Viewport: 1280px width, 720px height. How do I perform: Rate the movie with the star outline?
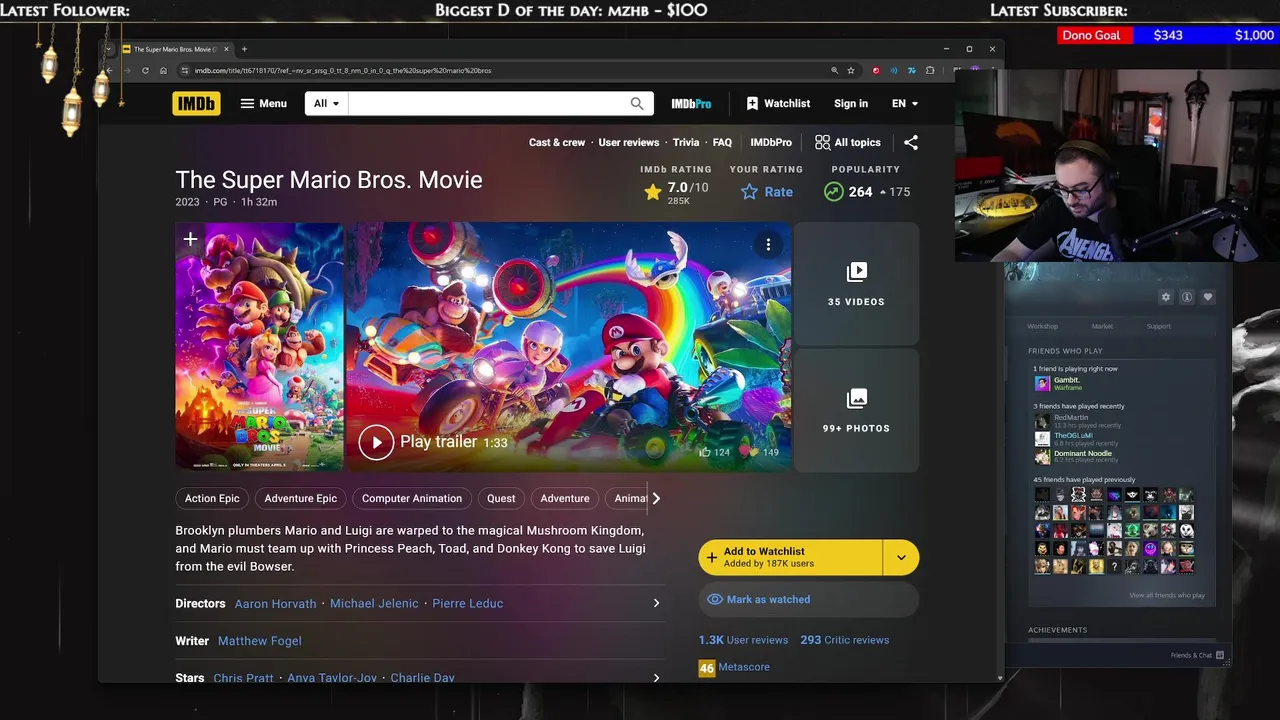[767, 192]
